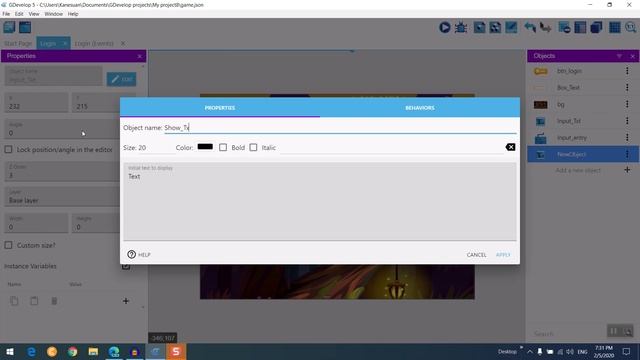The width and height of the screenshot is (640, 360).
Task: Open the Help menu
Action: point(73,14)
